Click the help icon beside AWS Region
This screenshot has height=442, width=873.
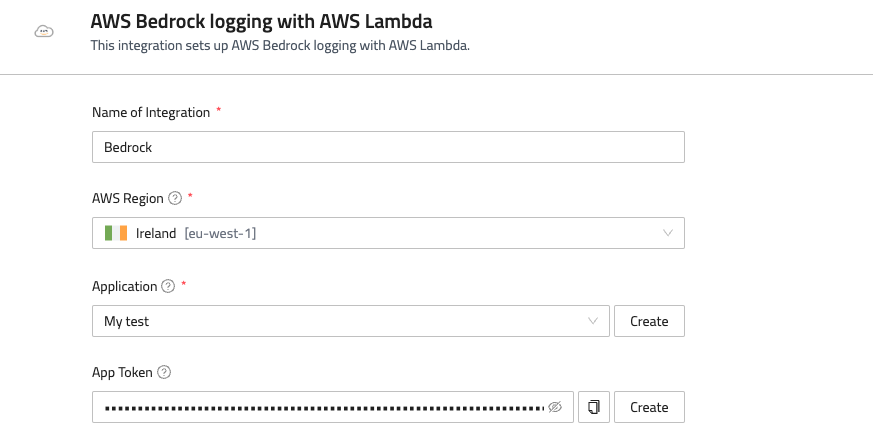coord(175,198)
